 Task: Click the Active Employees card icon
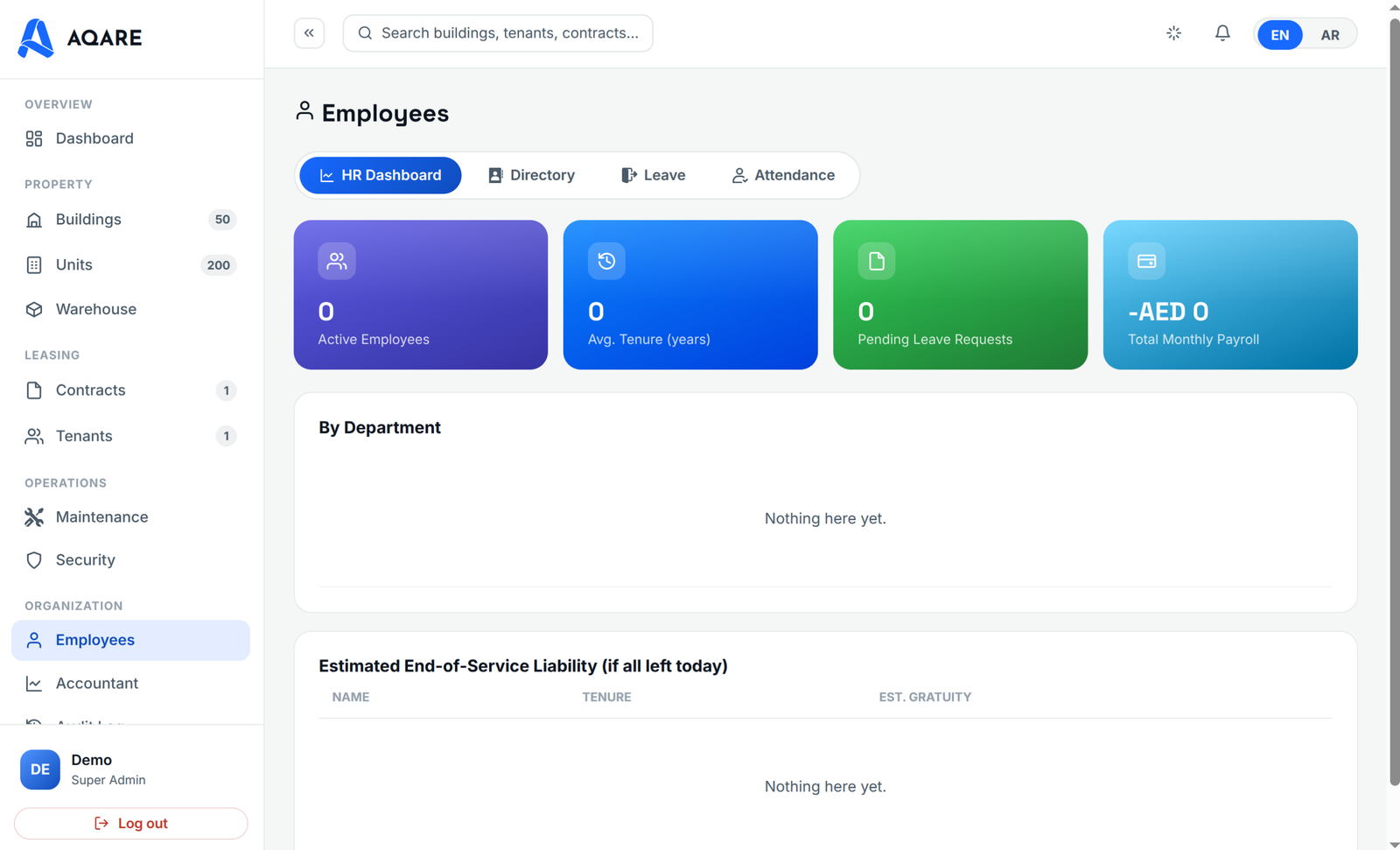337,261
